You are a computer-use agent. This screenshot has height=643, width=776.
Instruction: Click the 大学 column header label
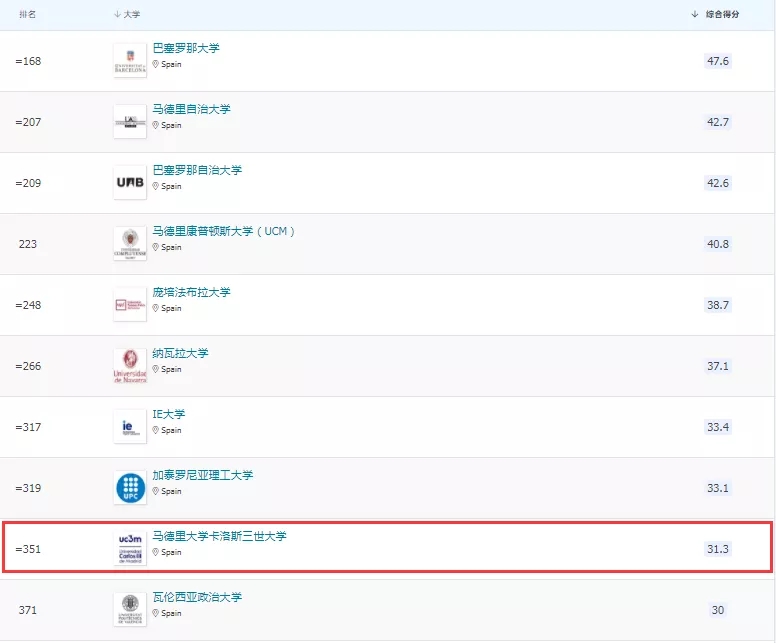pyautogui.click(x=132, y=14)
